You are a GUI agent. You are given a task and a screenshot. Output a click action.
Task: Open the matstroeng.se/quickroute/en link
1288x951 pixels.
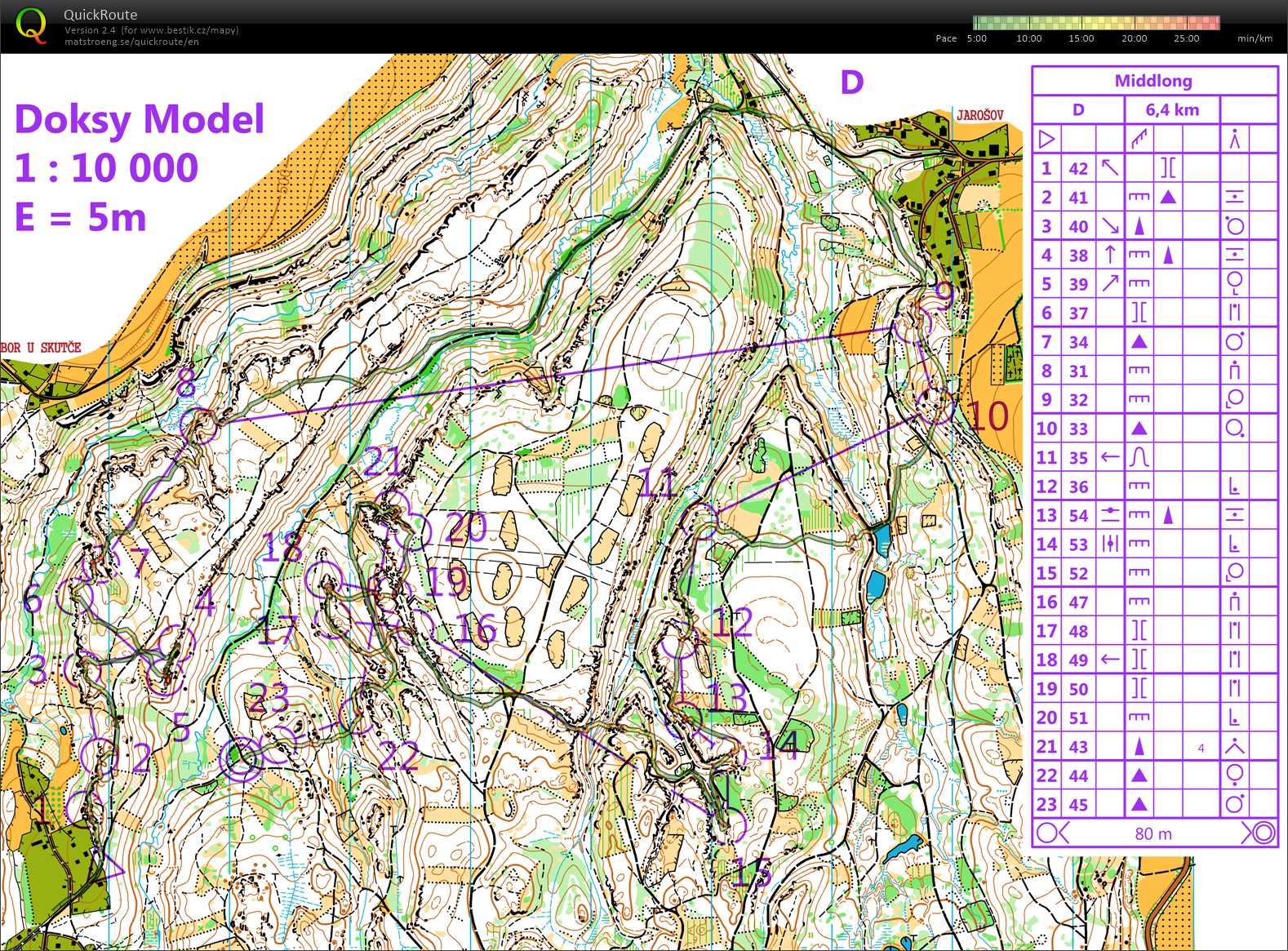pyautogui.click(x=131, y=42)
